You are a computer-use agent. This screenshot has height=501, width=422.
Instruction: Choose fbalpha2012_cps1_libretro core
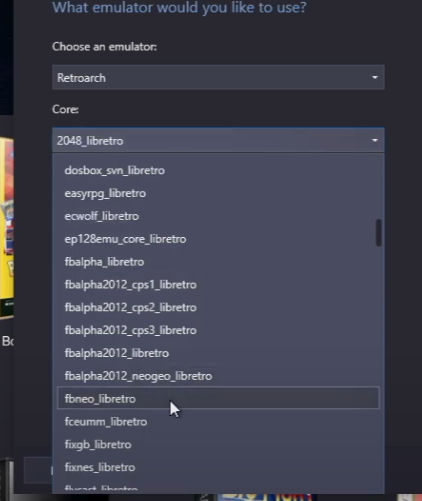[218, 285]
